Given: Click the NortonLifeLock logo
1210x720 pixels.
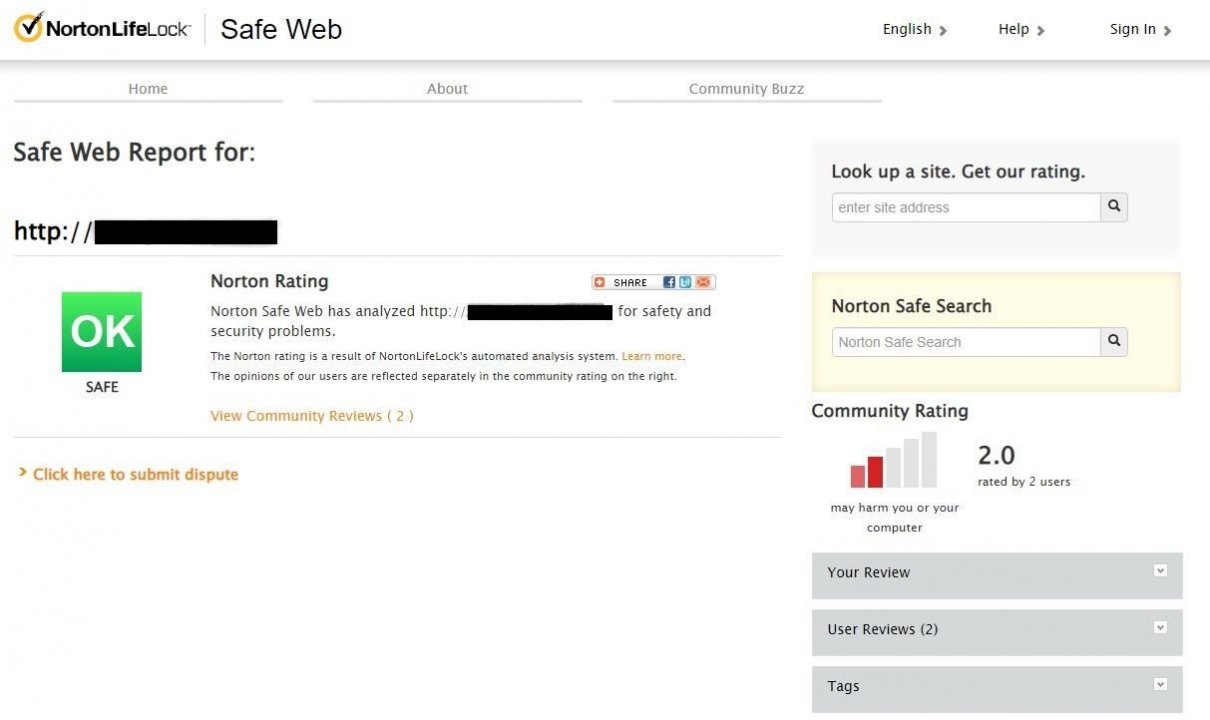Looking at the screenshot, I should tap(100, 27).
